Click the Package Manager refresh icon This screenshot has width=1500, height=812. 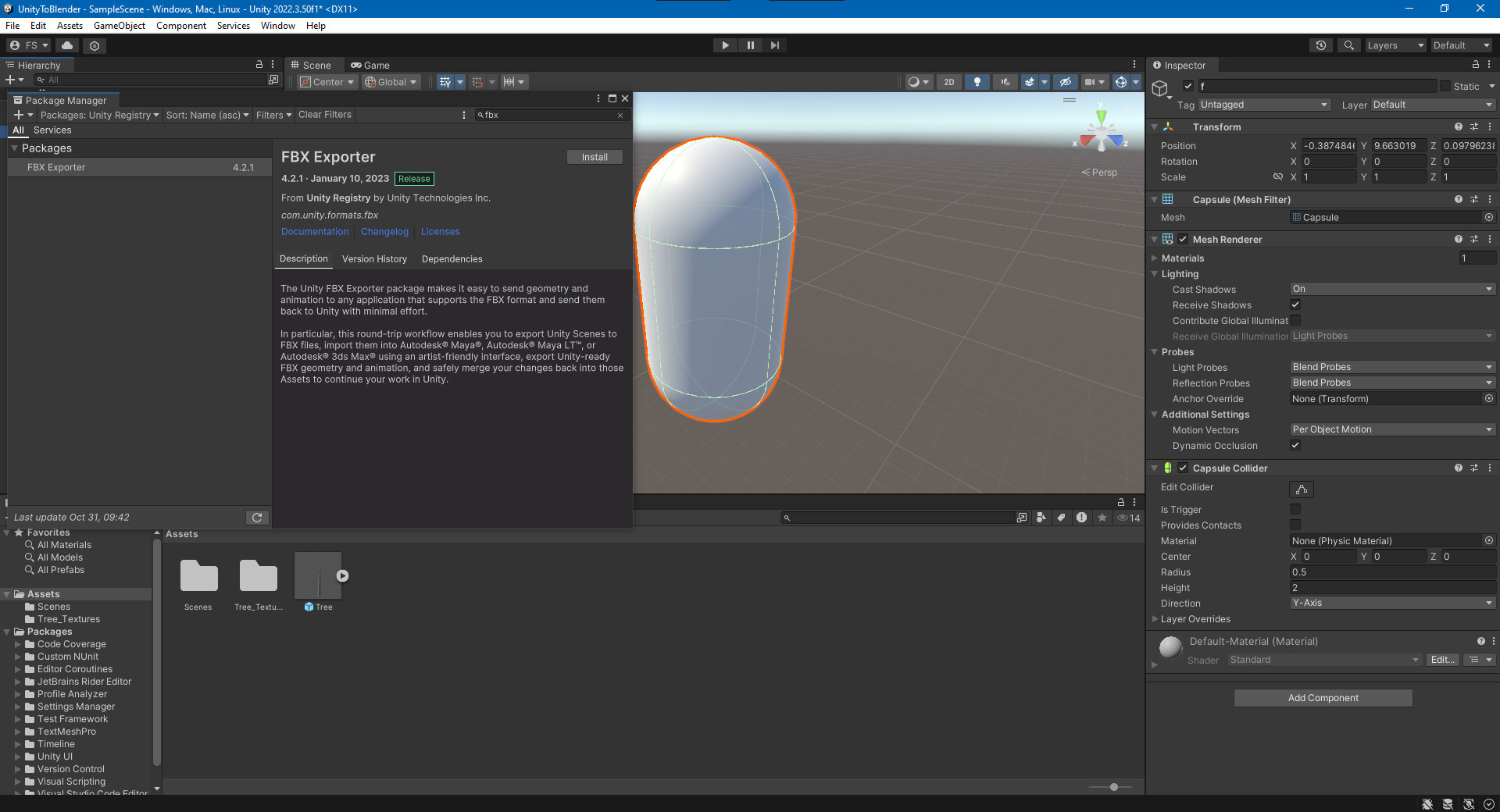(257, 518)
